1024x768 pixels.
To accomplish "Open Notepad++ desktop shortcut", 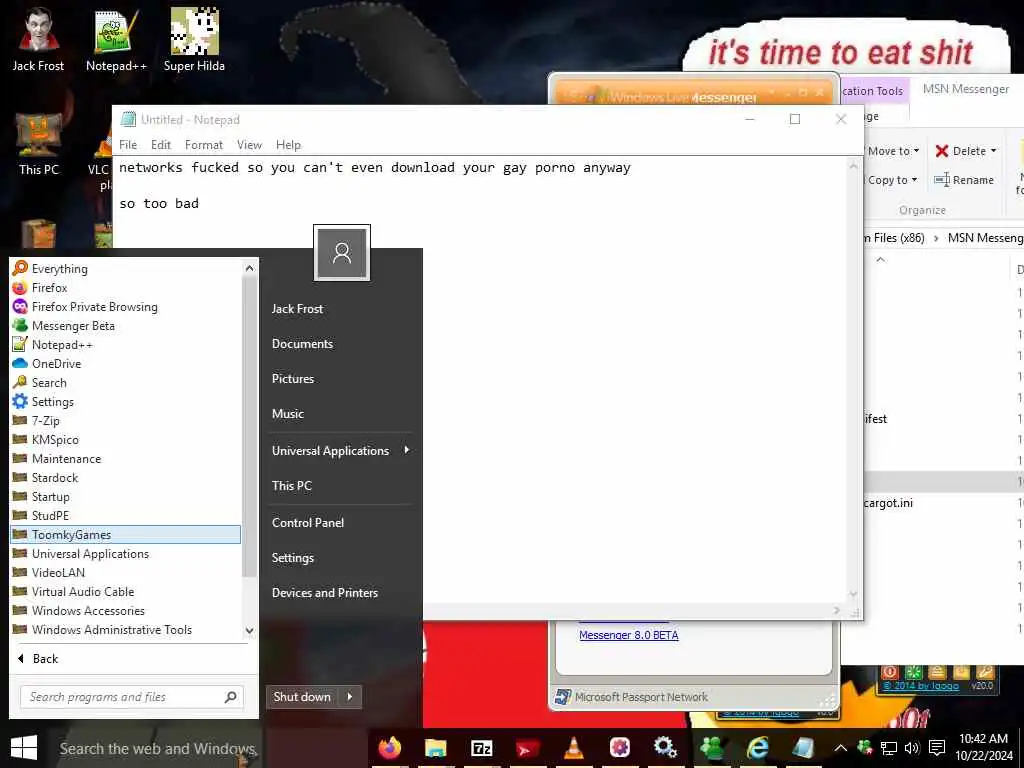I will click(116, 40).
